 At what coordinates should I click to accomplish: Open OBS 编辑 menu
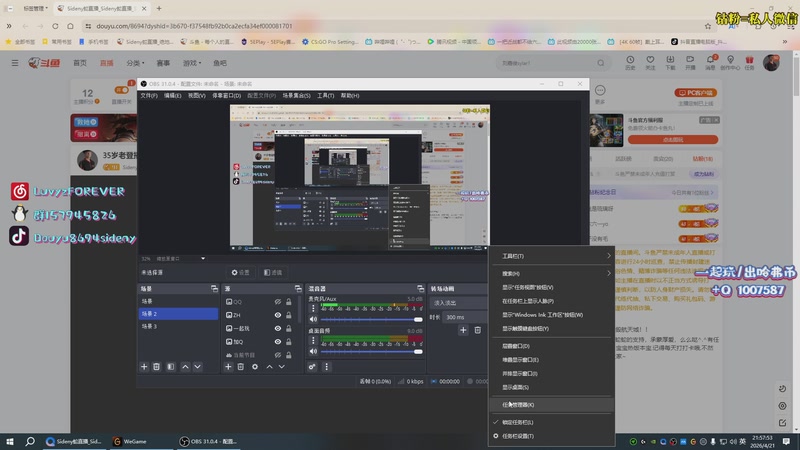(172, 95)
